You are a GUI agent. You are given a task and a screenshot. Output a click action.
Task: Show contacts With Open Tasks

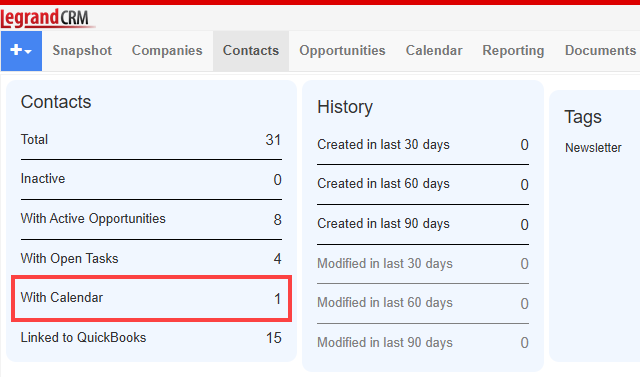151,259
